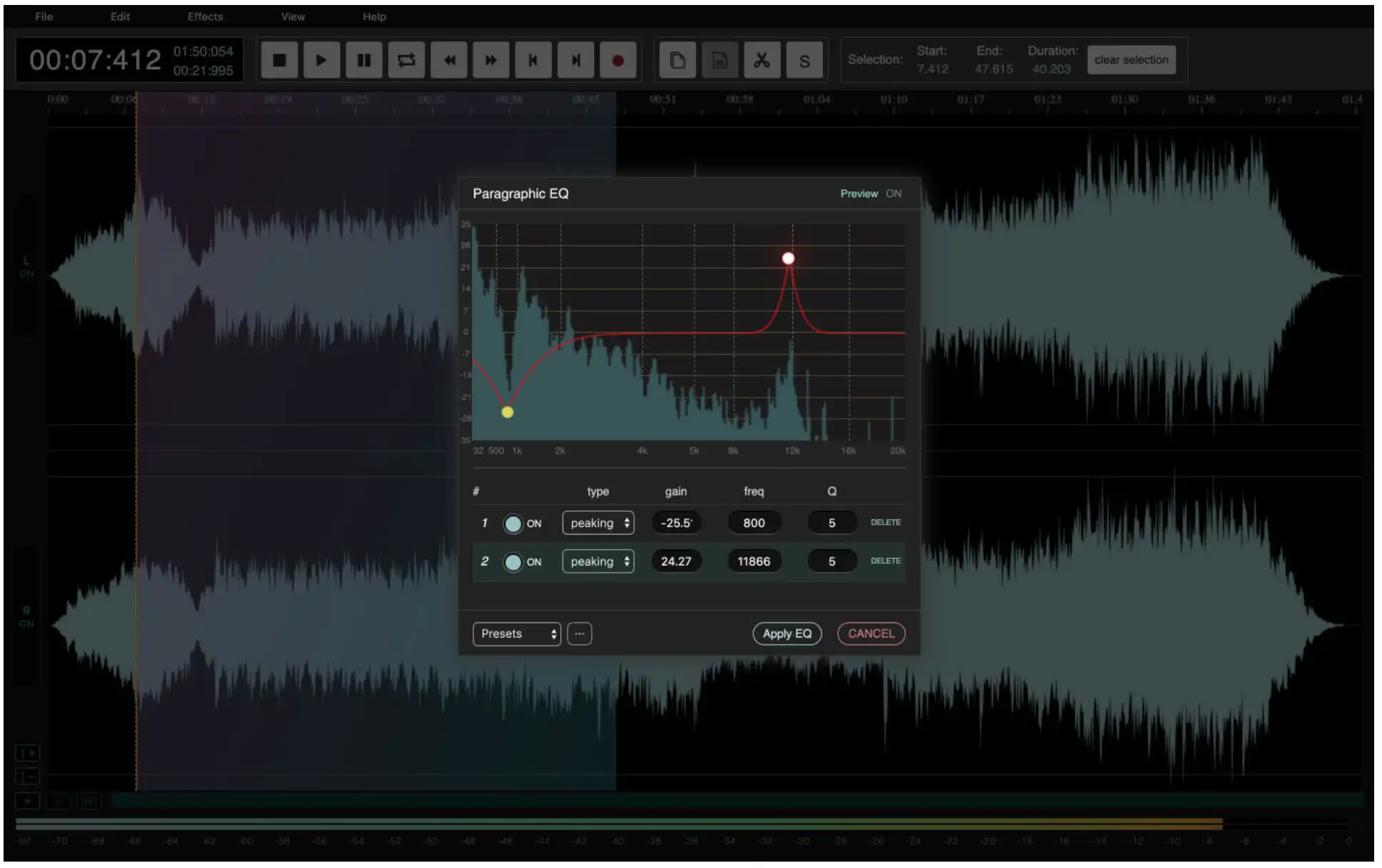Jump to the track end icon
This screenshot has height=868, width=1382.
[x=575, y=60]
